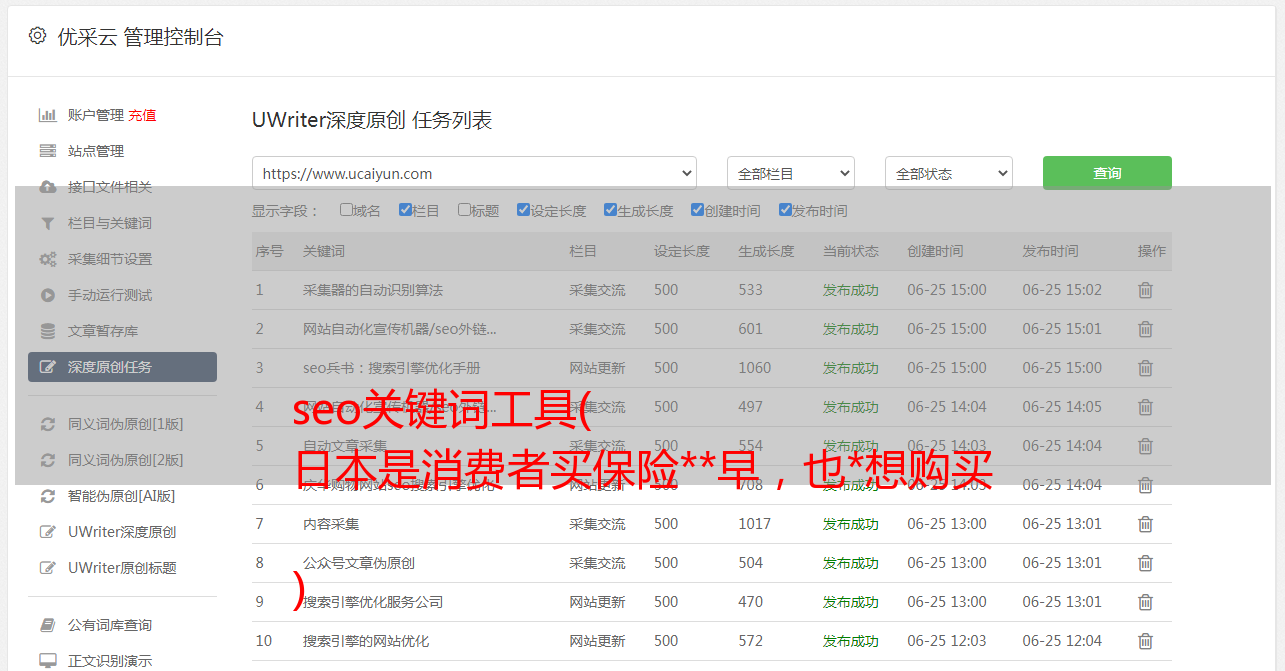This screenshot has width=1285, height=671.
Task: Click the play icon beside 手动运行测试
Action: [47, 295]
